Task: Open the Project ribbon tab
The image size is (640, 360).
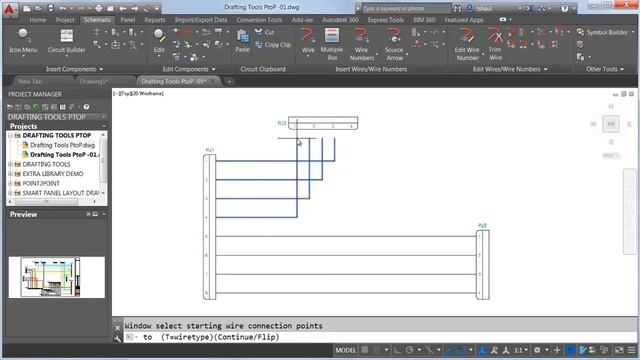Action: click(x=65, y=20)
